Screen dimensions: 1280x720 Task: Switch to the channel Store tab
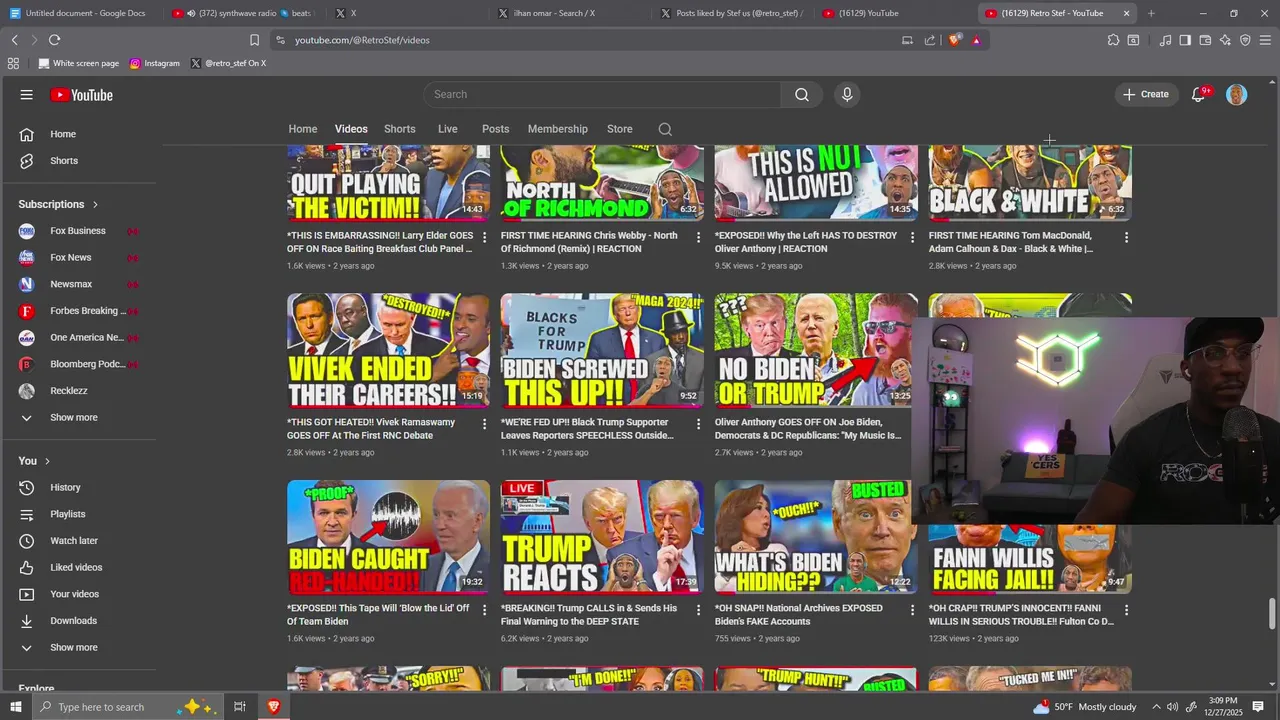pos(620,129)
